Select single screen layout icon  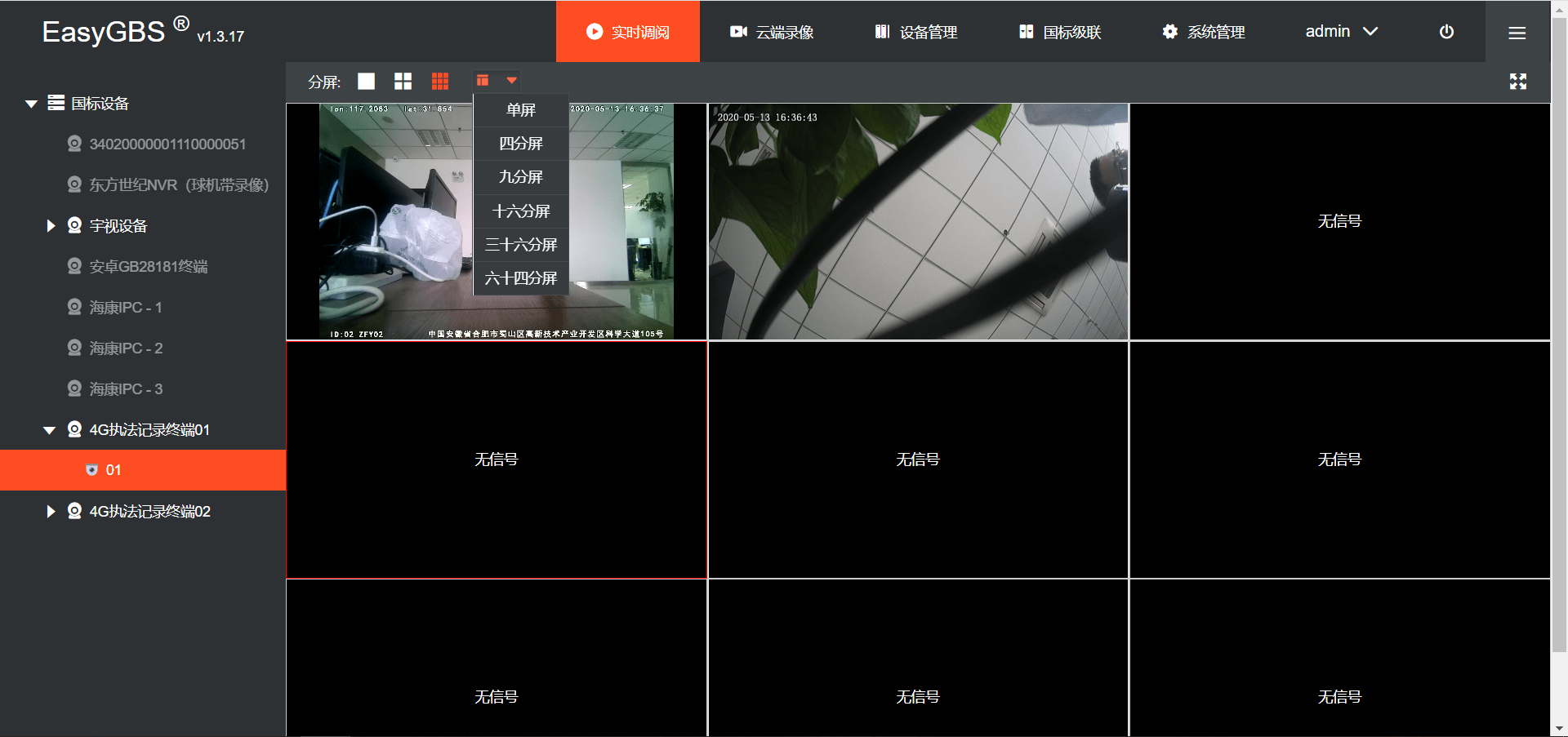pyautogui.click(x=366, y=81)
